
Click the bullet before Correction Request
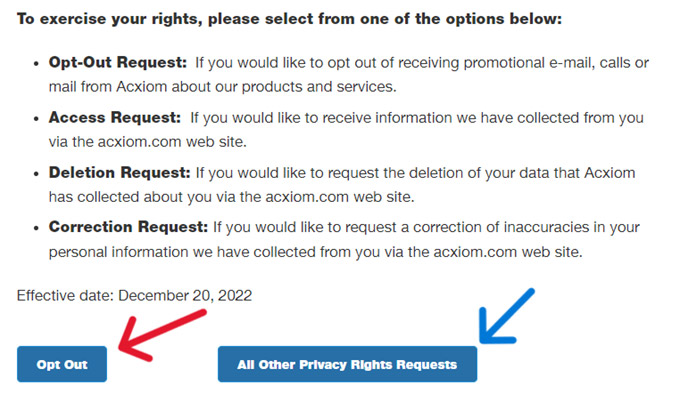point(36,228)
